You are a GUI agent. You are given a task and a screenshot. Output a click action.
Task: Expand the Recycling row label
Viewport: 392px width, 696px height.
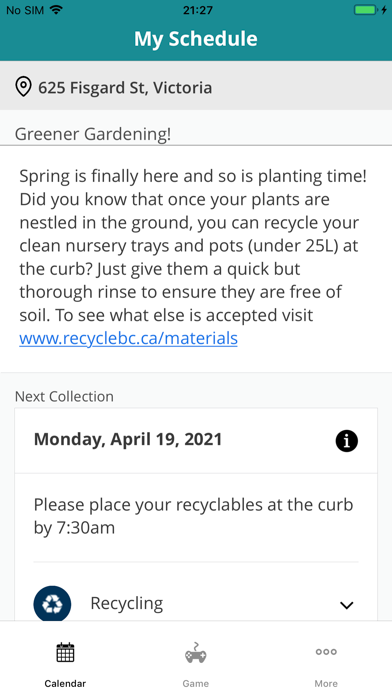127,604
